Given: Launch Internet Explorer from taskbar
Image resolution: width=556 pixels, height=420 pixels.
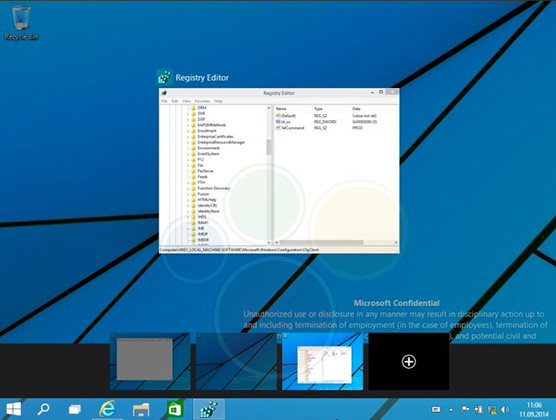Looking at the screenshot, I should [107, 409].
